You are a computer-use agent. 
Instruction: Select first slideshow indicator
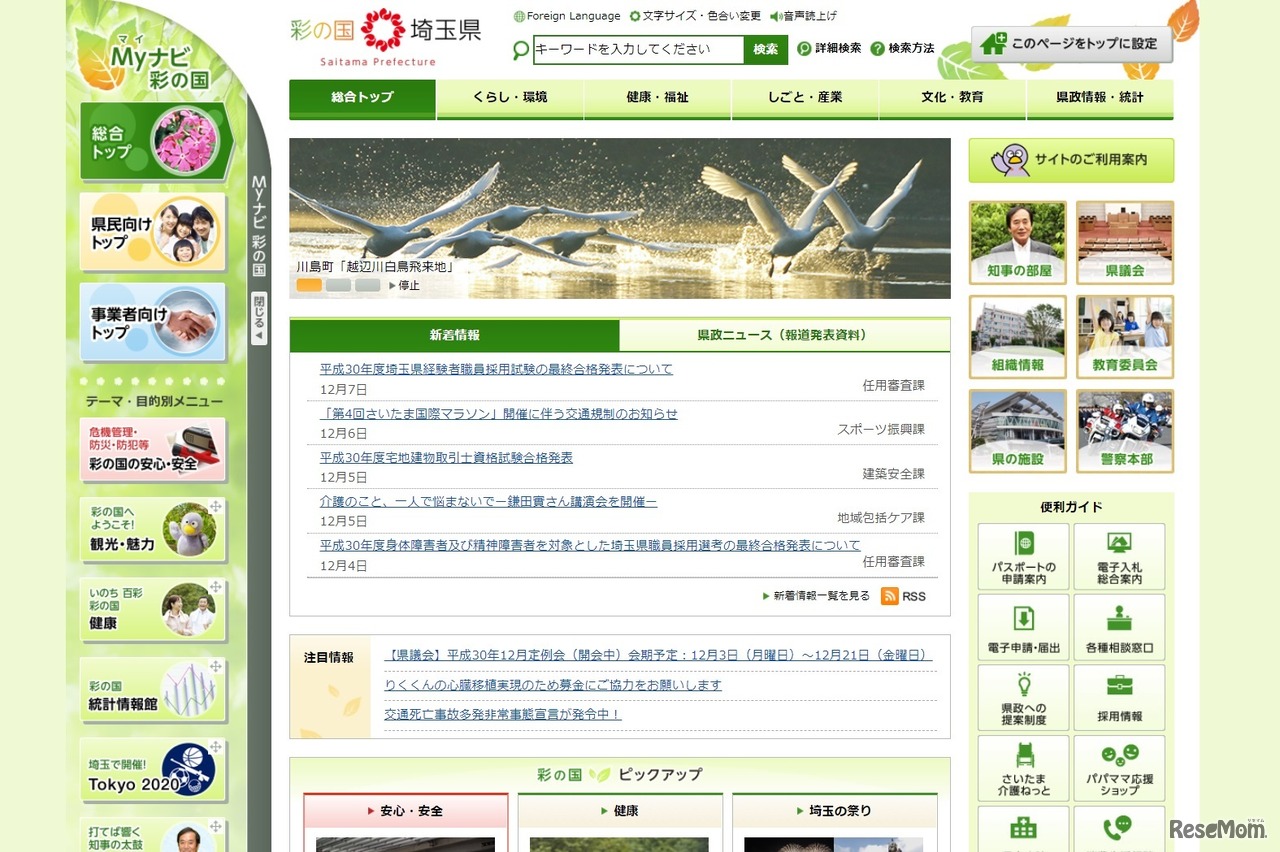[309, 285]
